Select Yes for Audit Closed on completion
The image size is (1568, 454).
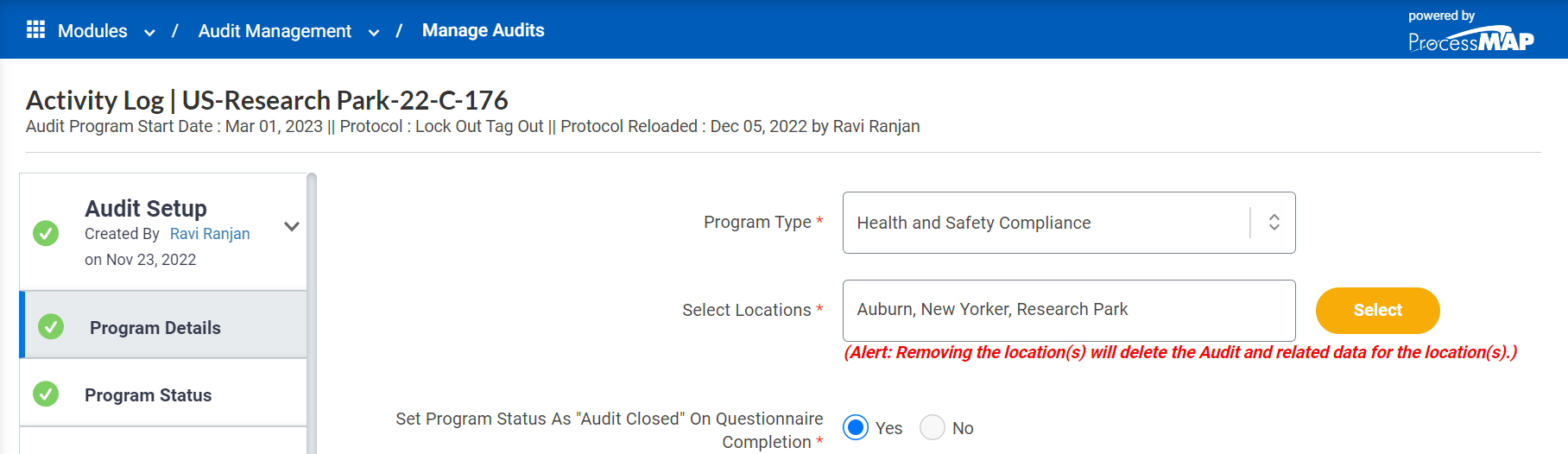pos(856,427)
